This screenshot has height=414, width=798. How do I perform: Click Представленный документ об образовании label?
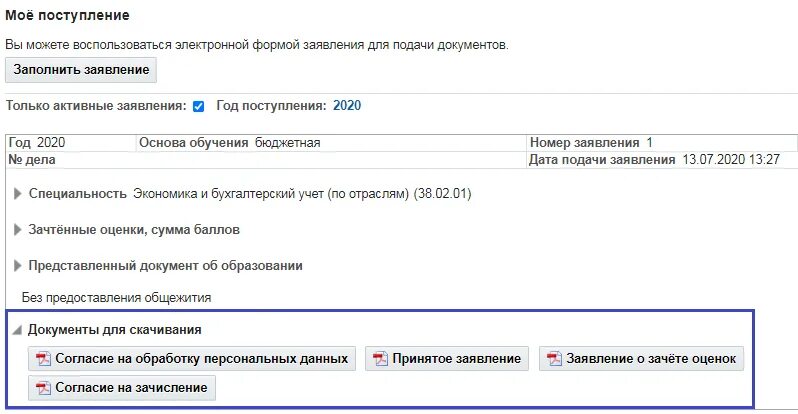165,266
